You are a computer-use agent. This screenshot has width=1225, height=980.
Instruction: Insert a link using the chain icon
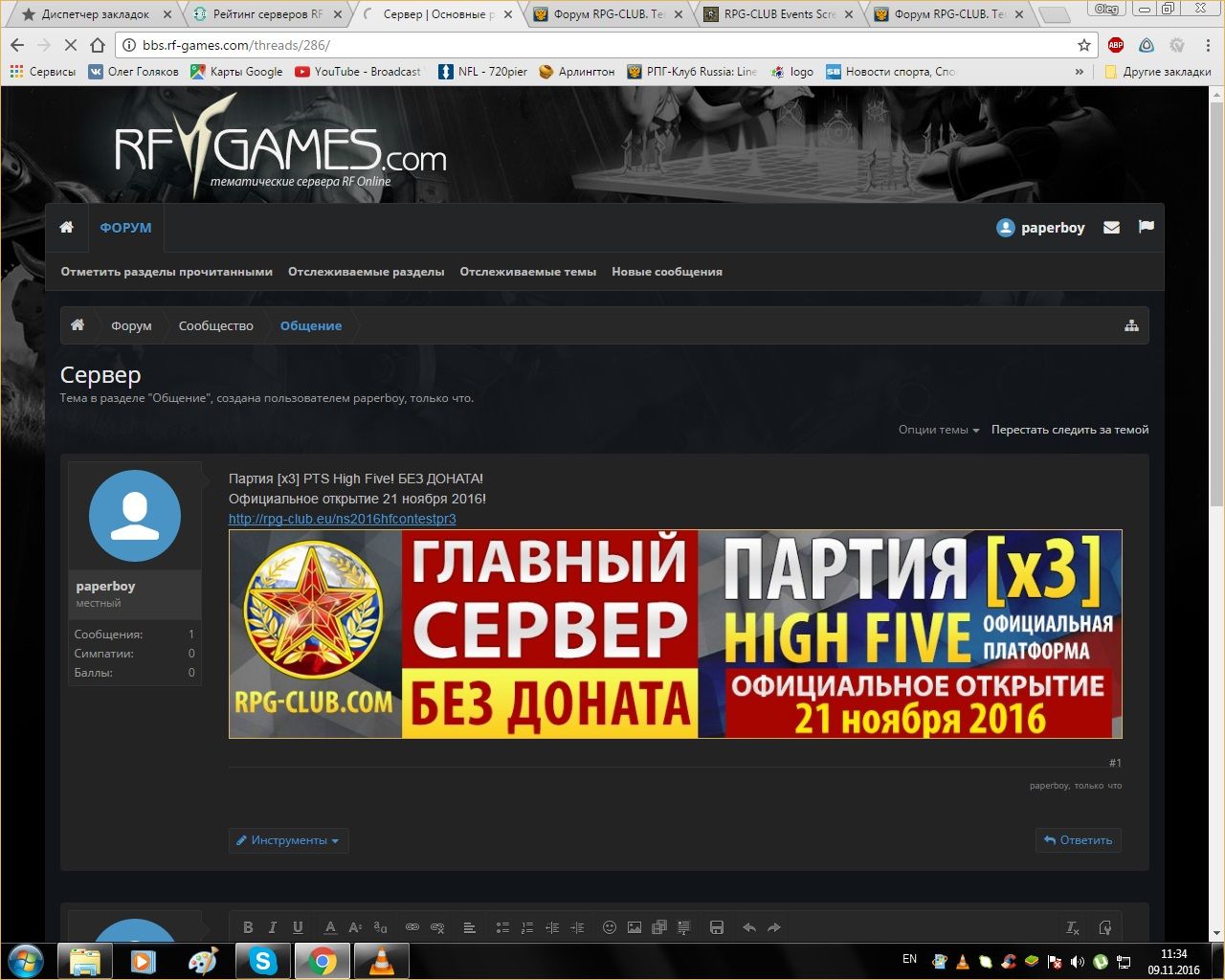412,927
